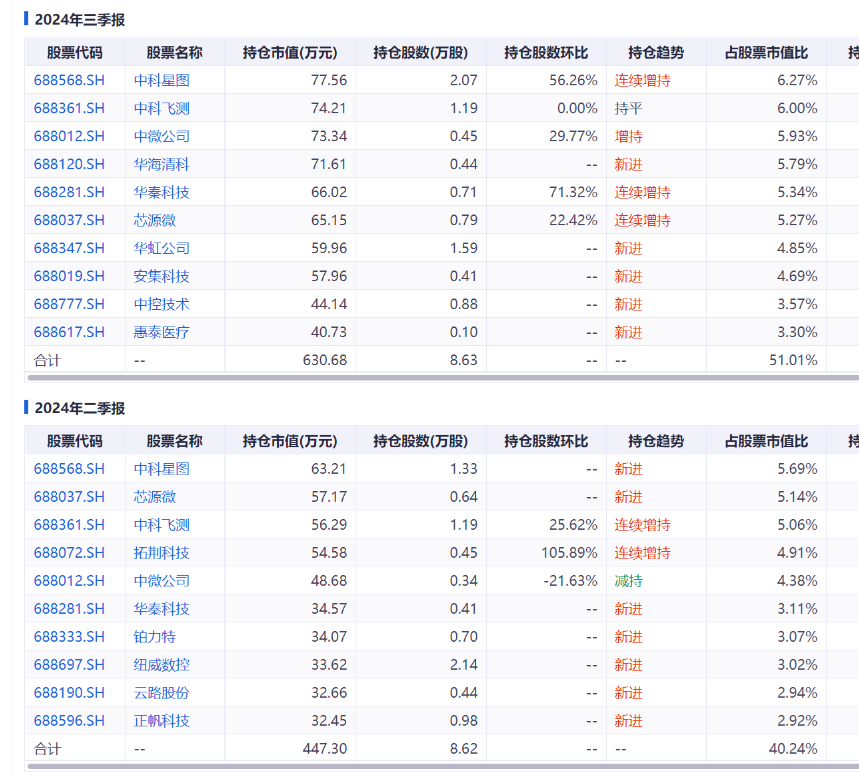Open stock code 688777.SH
The height and width of the screenshot is (774, 859).
[x=69, y=304]
